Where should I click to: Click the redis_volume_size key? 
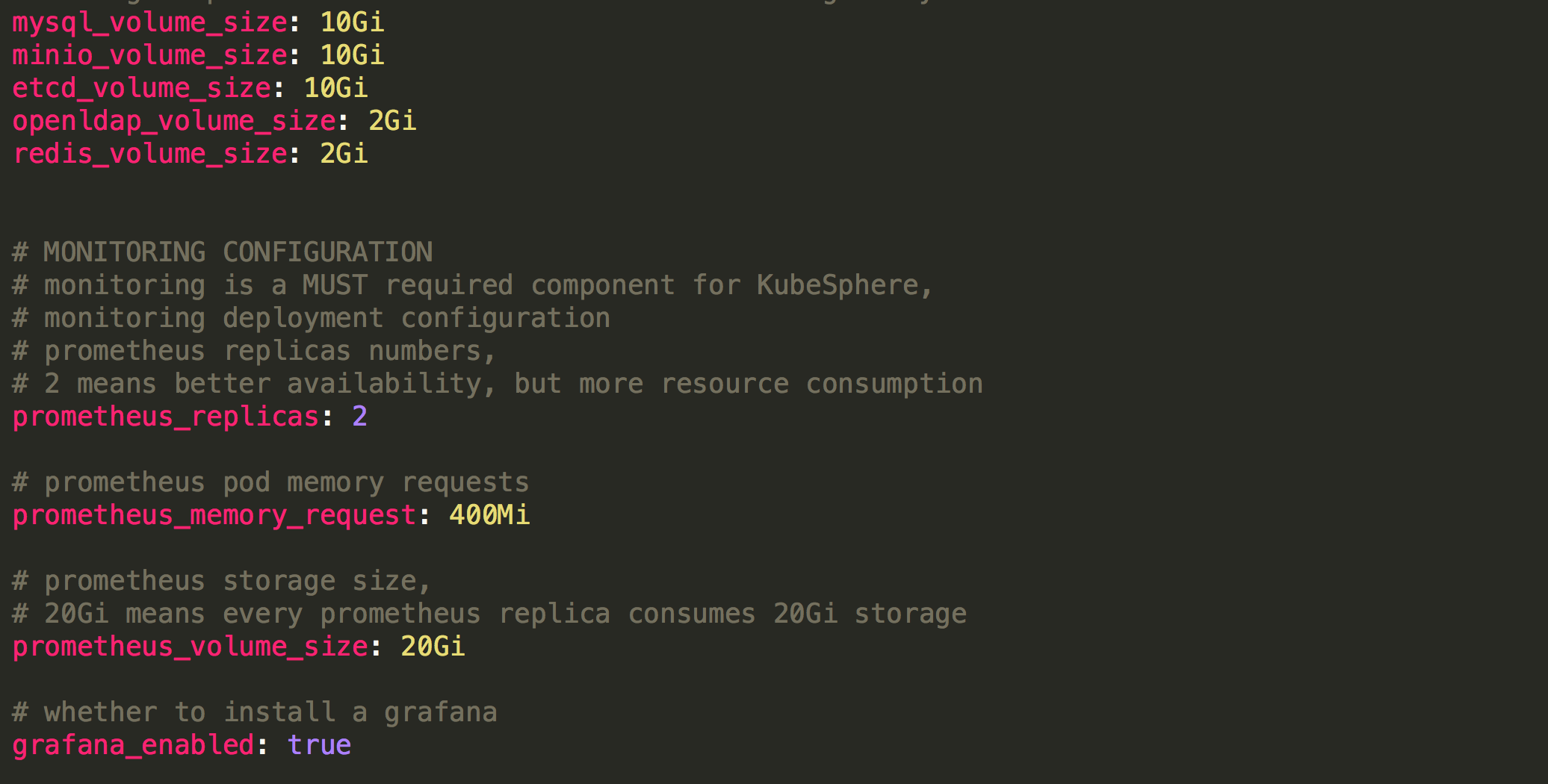pos(149,154)
